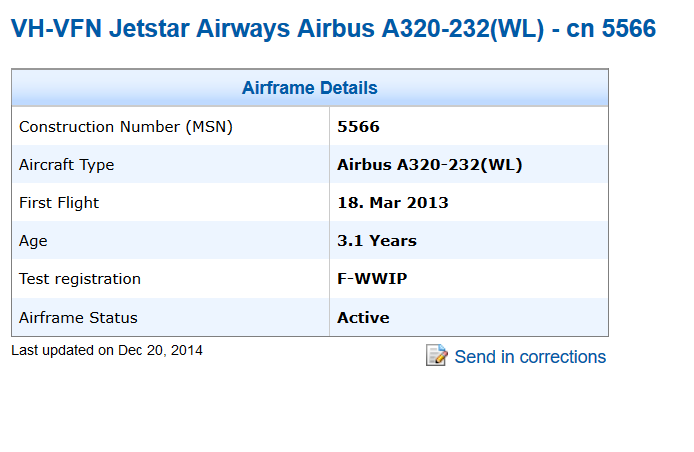694x452 pixels.
Task: Click the Last updated on Dec 20, 2014 text
Action: (x=107, y=350)
